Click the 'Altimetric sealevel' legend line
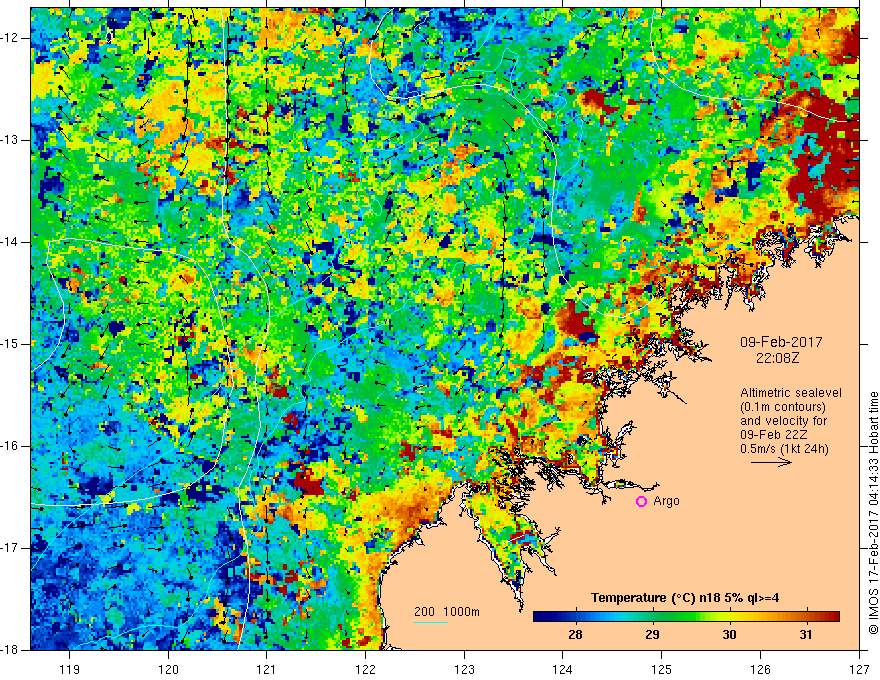Image resolution: width=880 pixels, height=680 pixels. 791,393
